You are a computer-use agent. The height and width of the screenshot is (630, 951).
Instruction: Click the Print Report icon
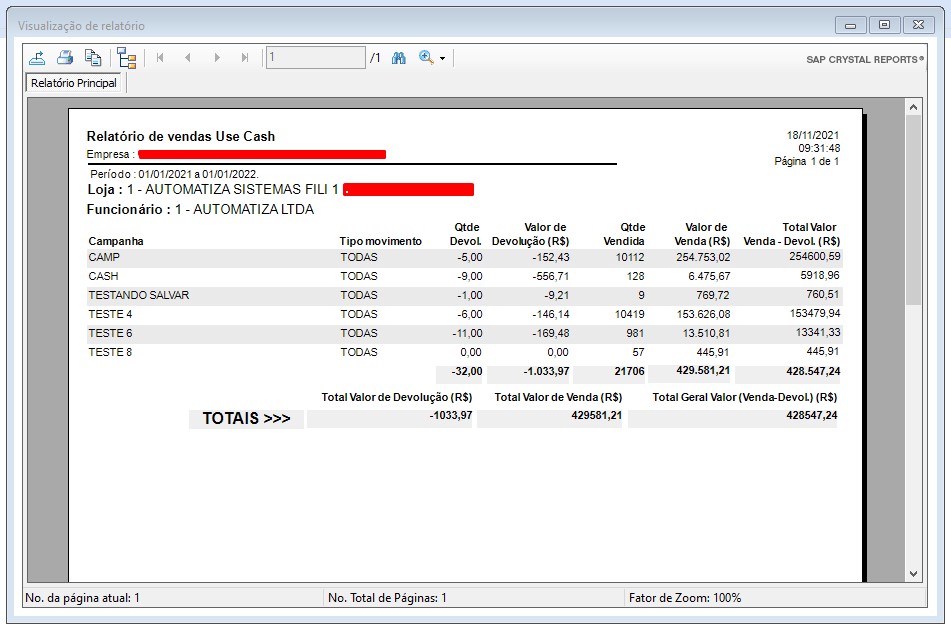point(65,58)
